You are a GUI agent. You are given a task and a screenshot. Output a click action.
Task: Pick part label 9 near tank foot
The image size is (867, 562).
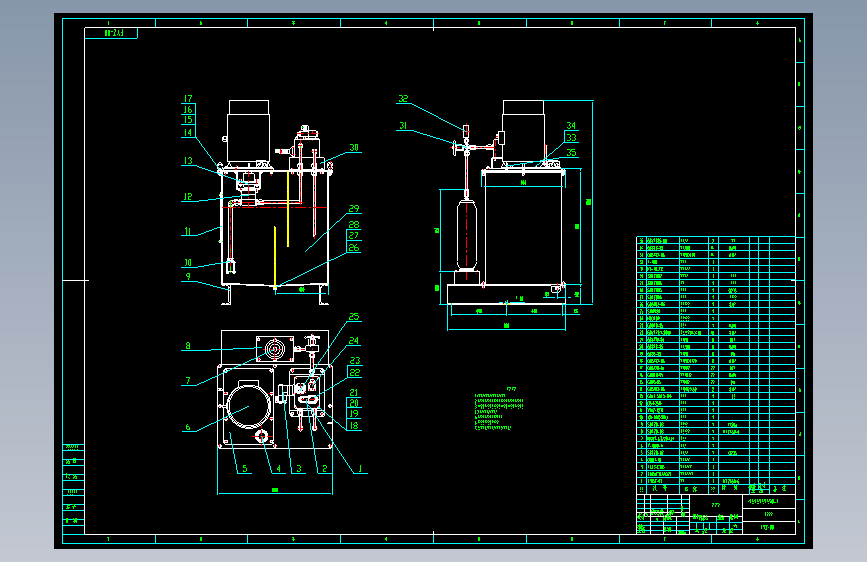point(188,276)
